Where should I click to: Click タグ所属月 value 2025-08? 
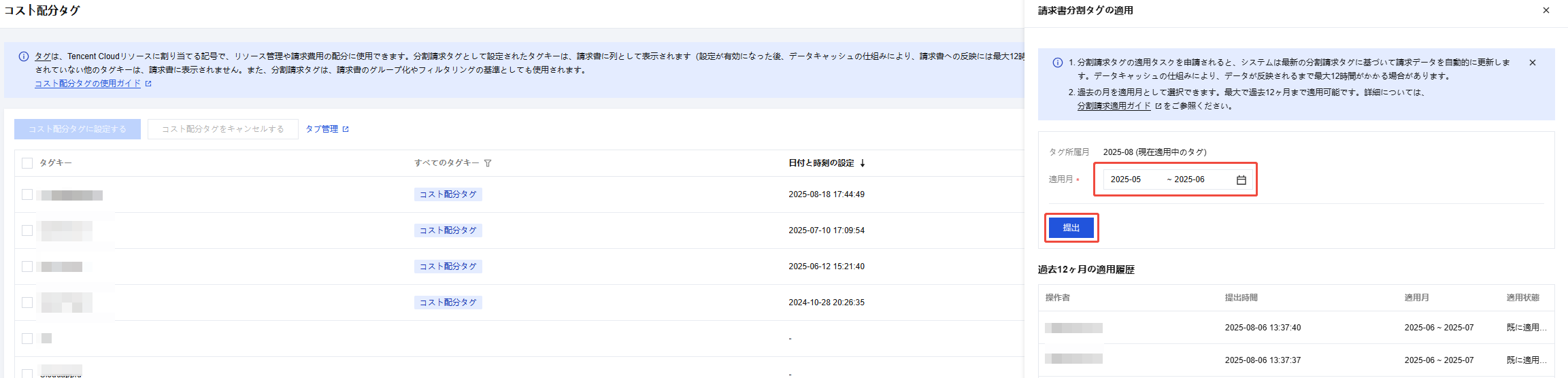1155,152
